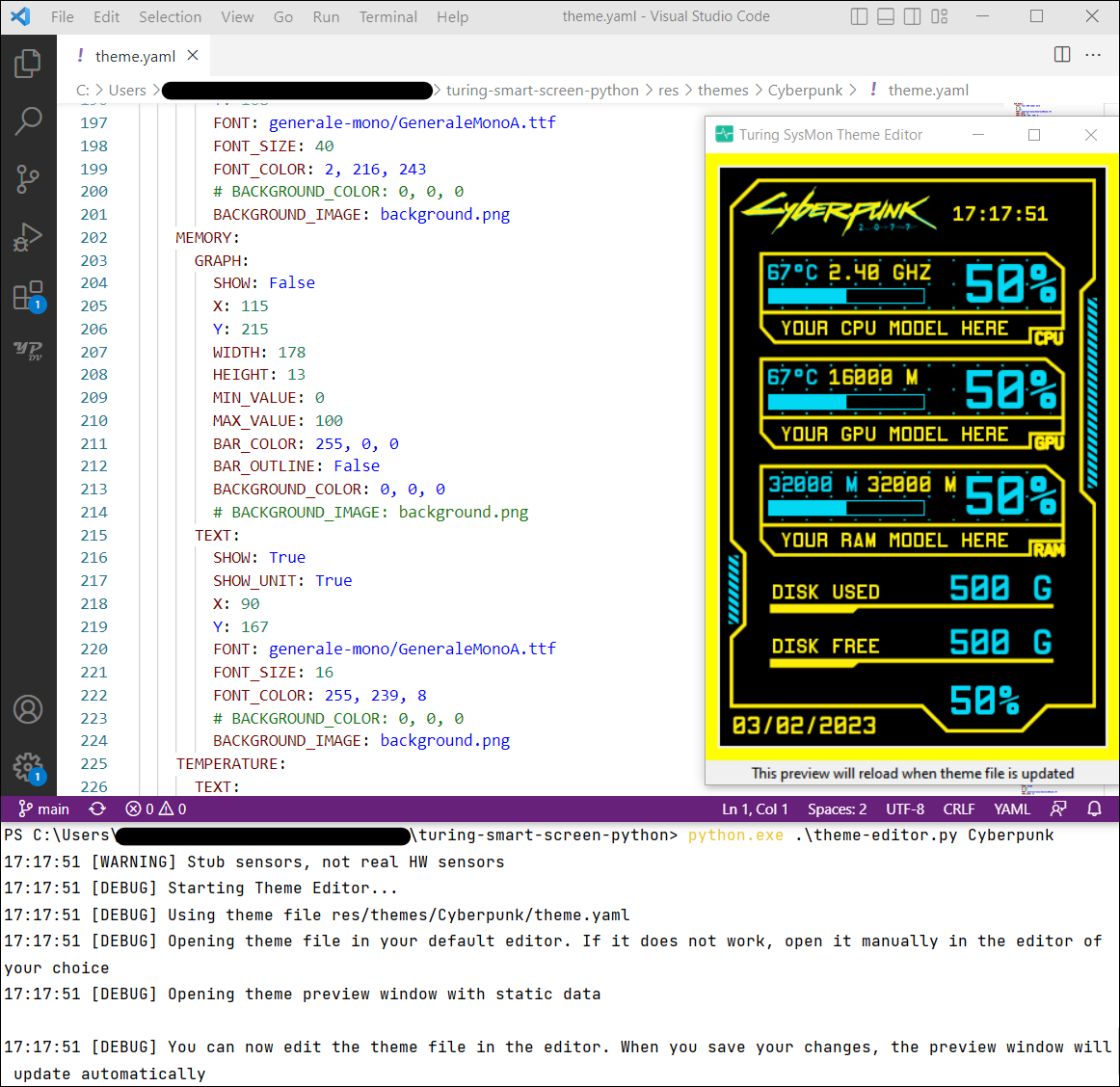Click the FONT_COLOR 2, 216, 243 value
1120x1087 pixels.
(375, 170)
